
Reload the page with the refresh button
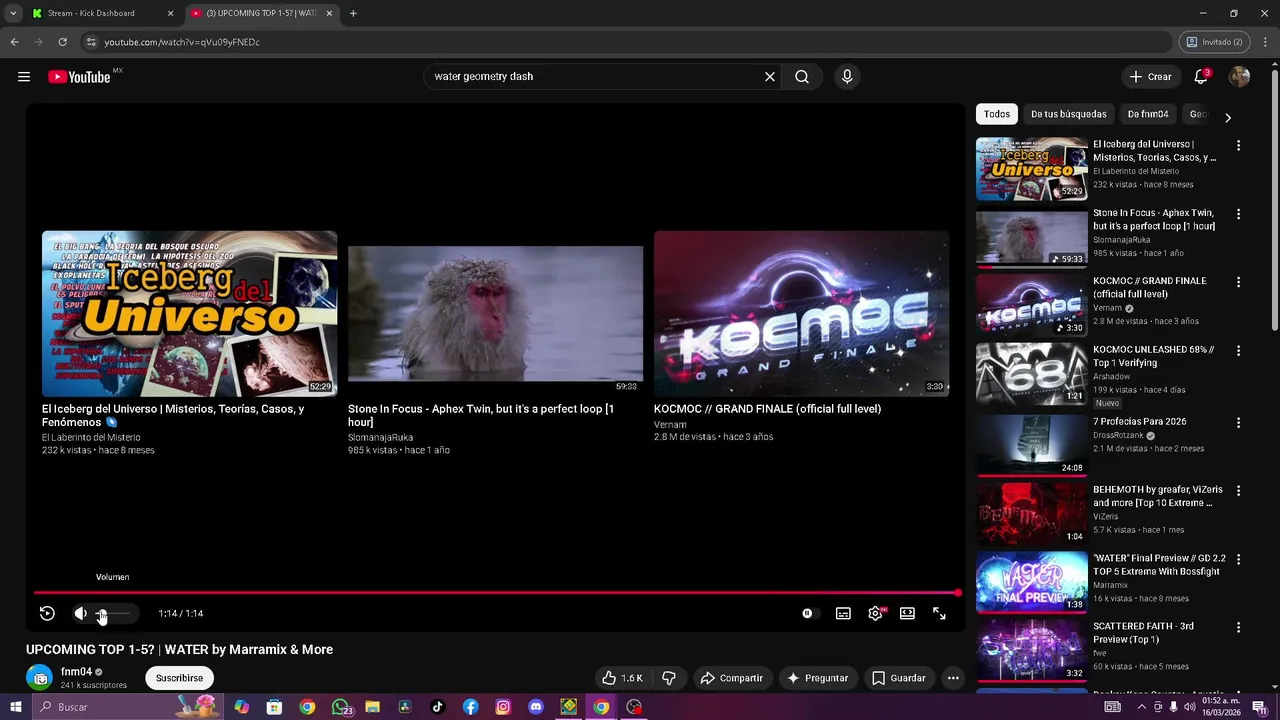click(x=62, y=42)
